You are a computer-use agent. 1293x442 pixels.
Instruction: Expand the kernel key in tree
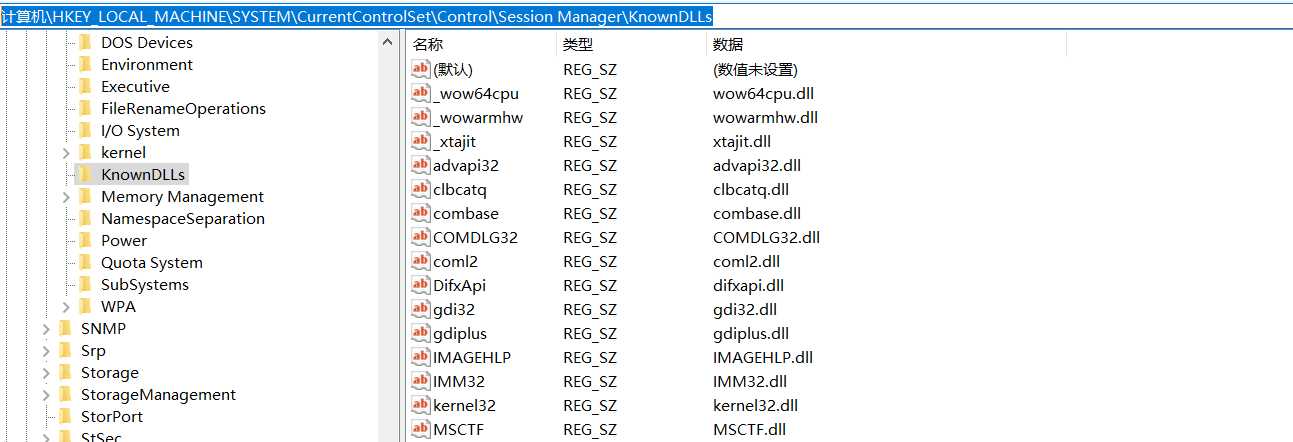[66, 153]
